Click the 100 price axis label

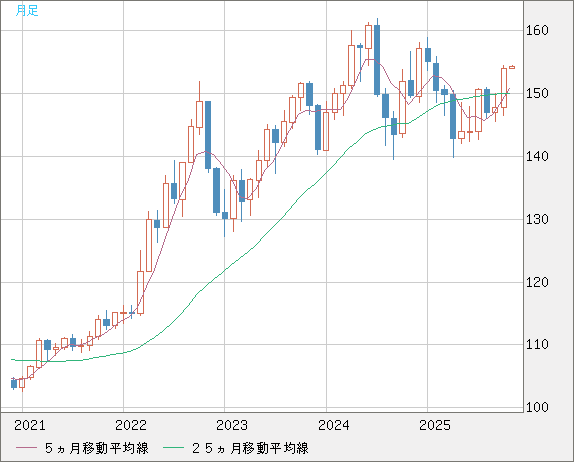[537, 407]
